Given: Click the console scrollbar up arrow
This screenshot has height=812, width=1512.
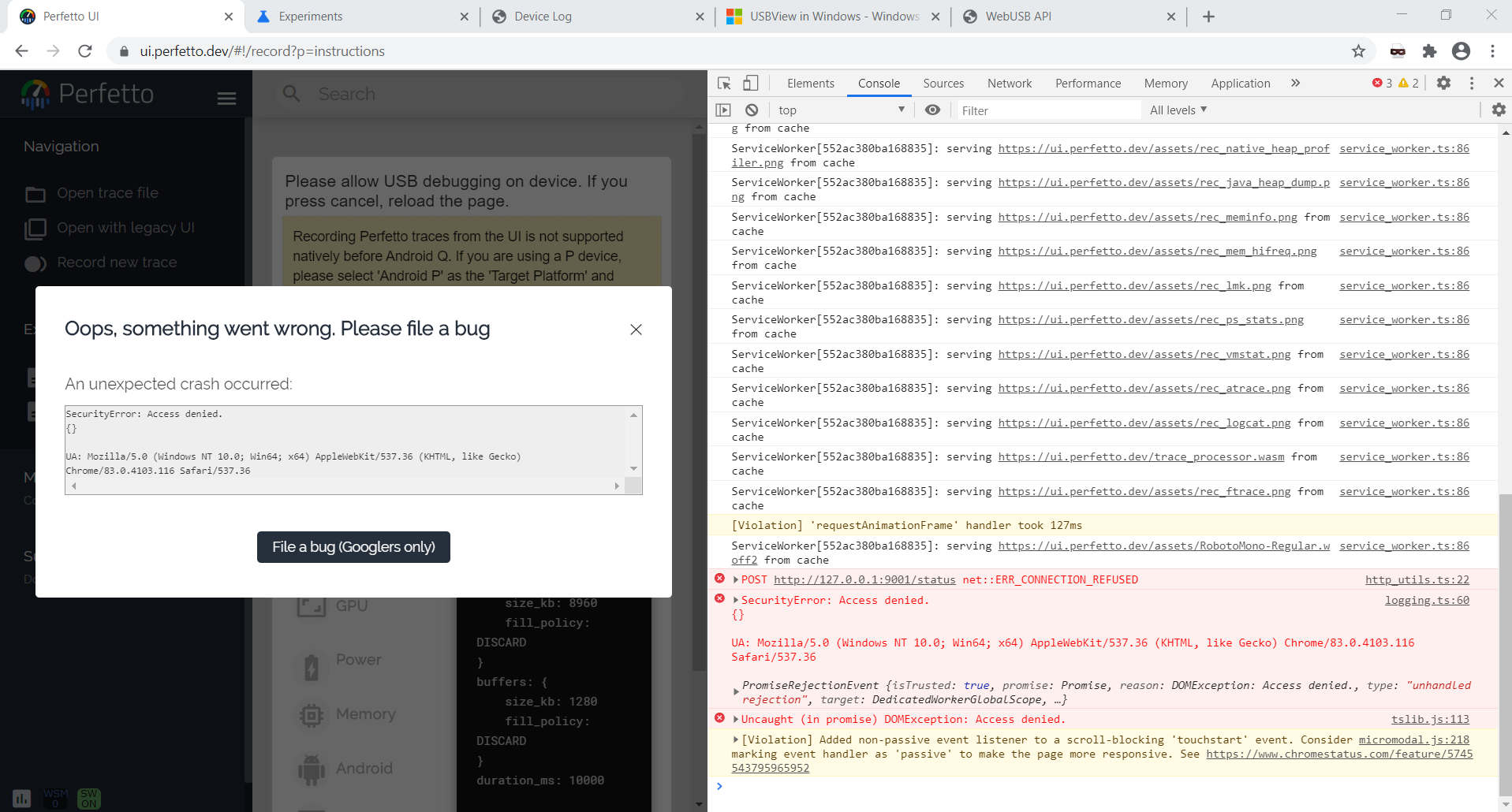Looking at the screenshot, I should [x=1505, y=133].
